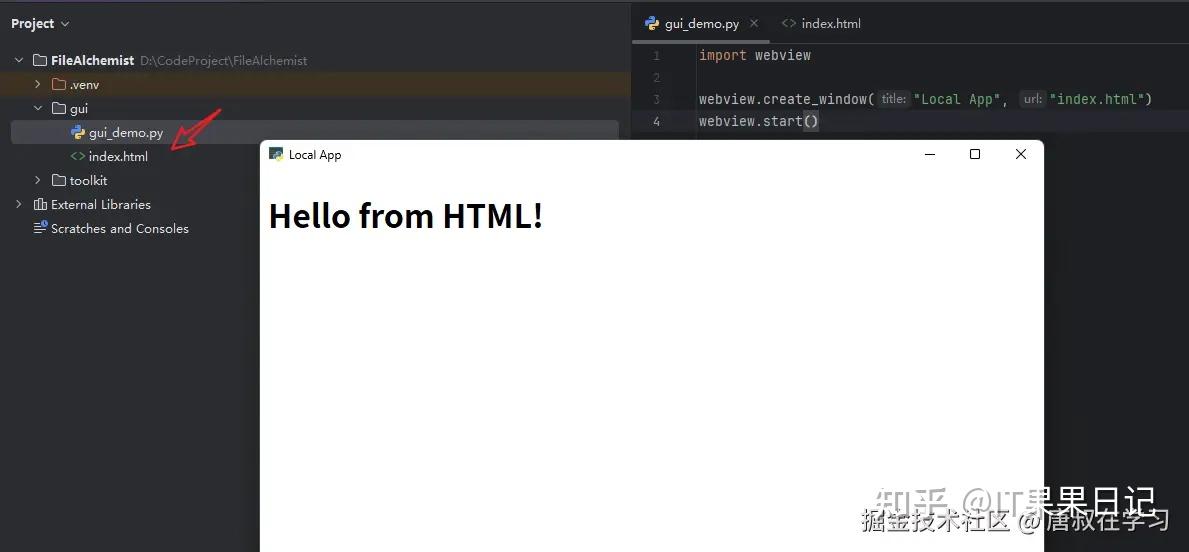Close the gui_demo.py editor tab
This screenshot has width=1189, height=552.
coord(754,24)
